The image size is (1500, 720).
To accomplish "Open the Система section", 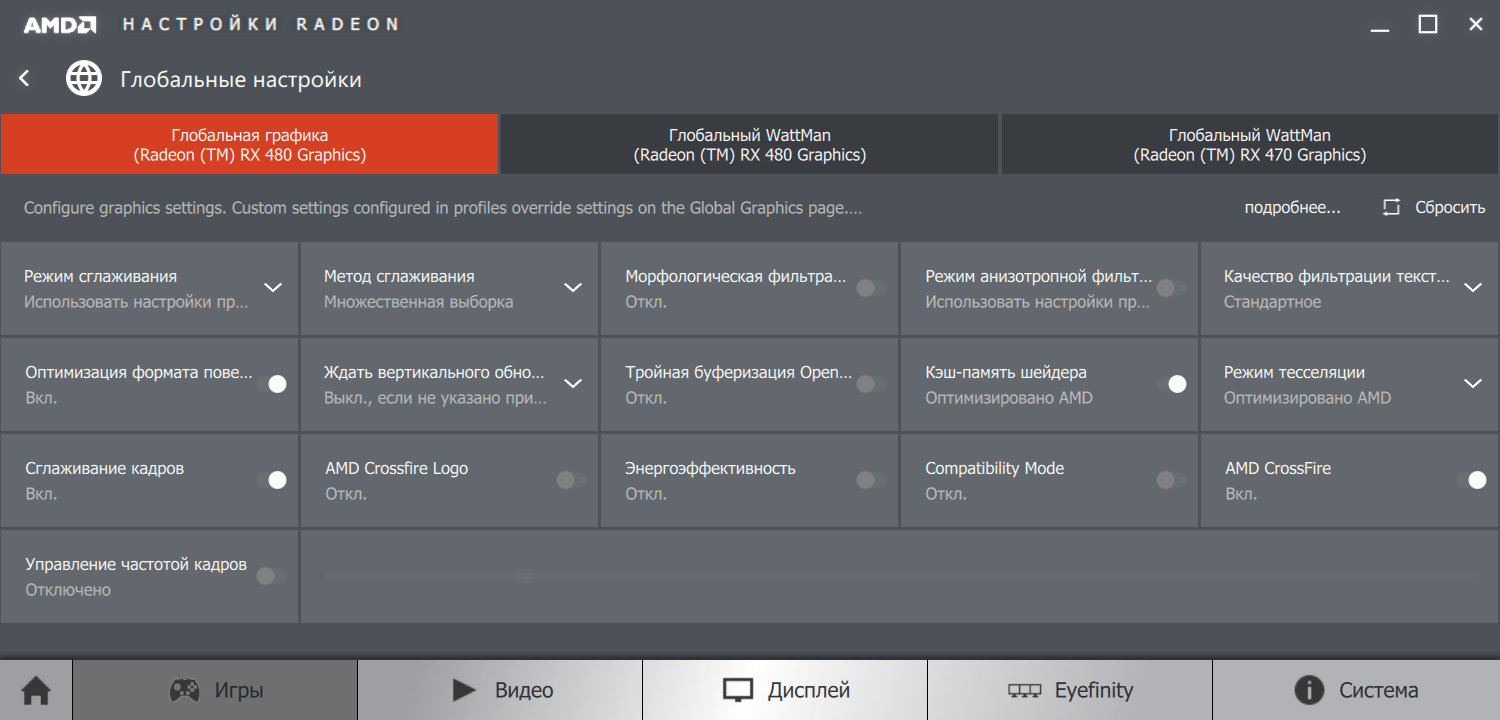I will coord(1356,690).
